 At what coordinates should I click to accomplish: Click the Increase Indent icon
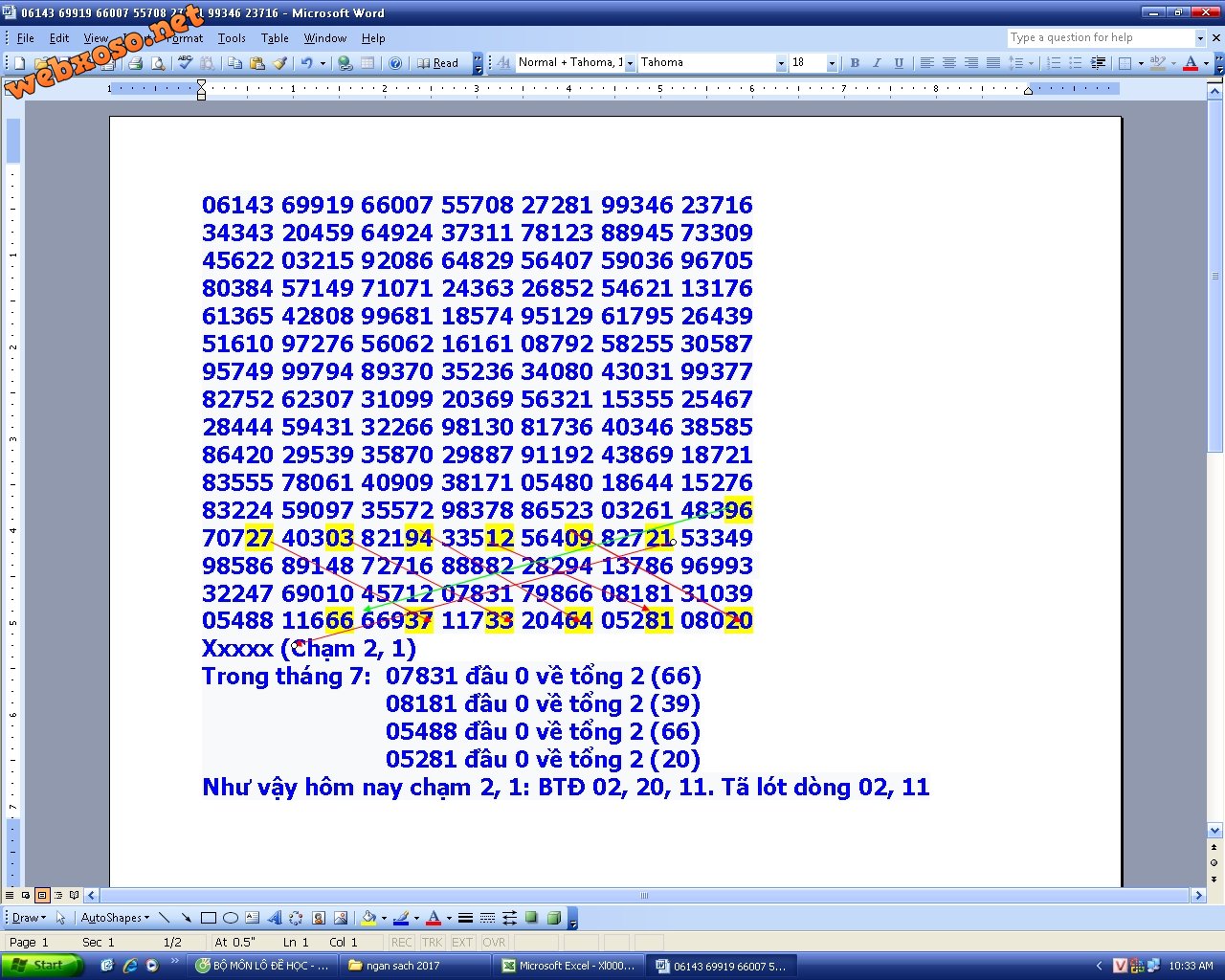pyautogui.click(x=1098, y=63)
